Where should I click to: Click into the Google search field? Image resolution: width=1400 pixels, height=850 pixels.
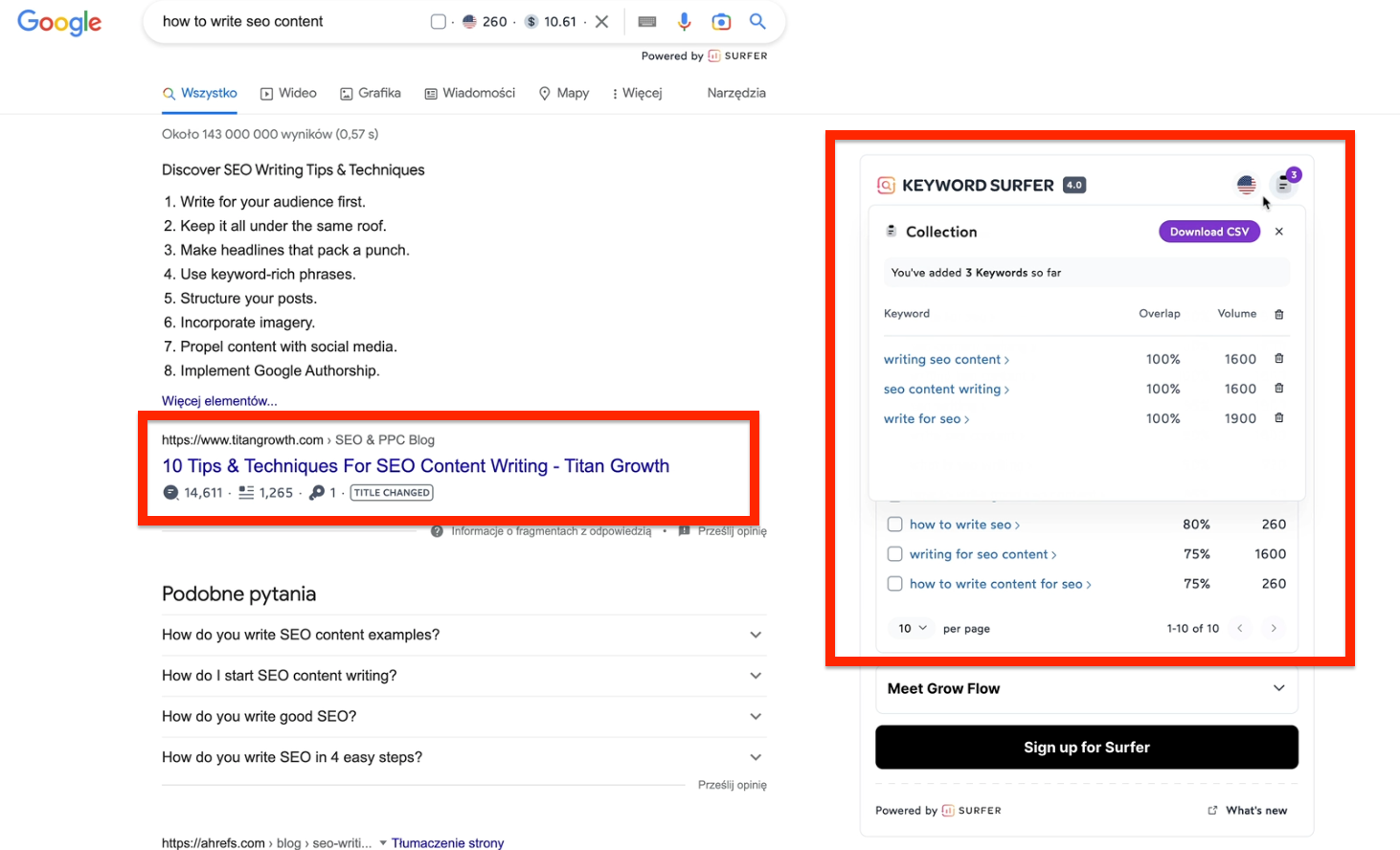[x=287, y=21]
